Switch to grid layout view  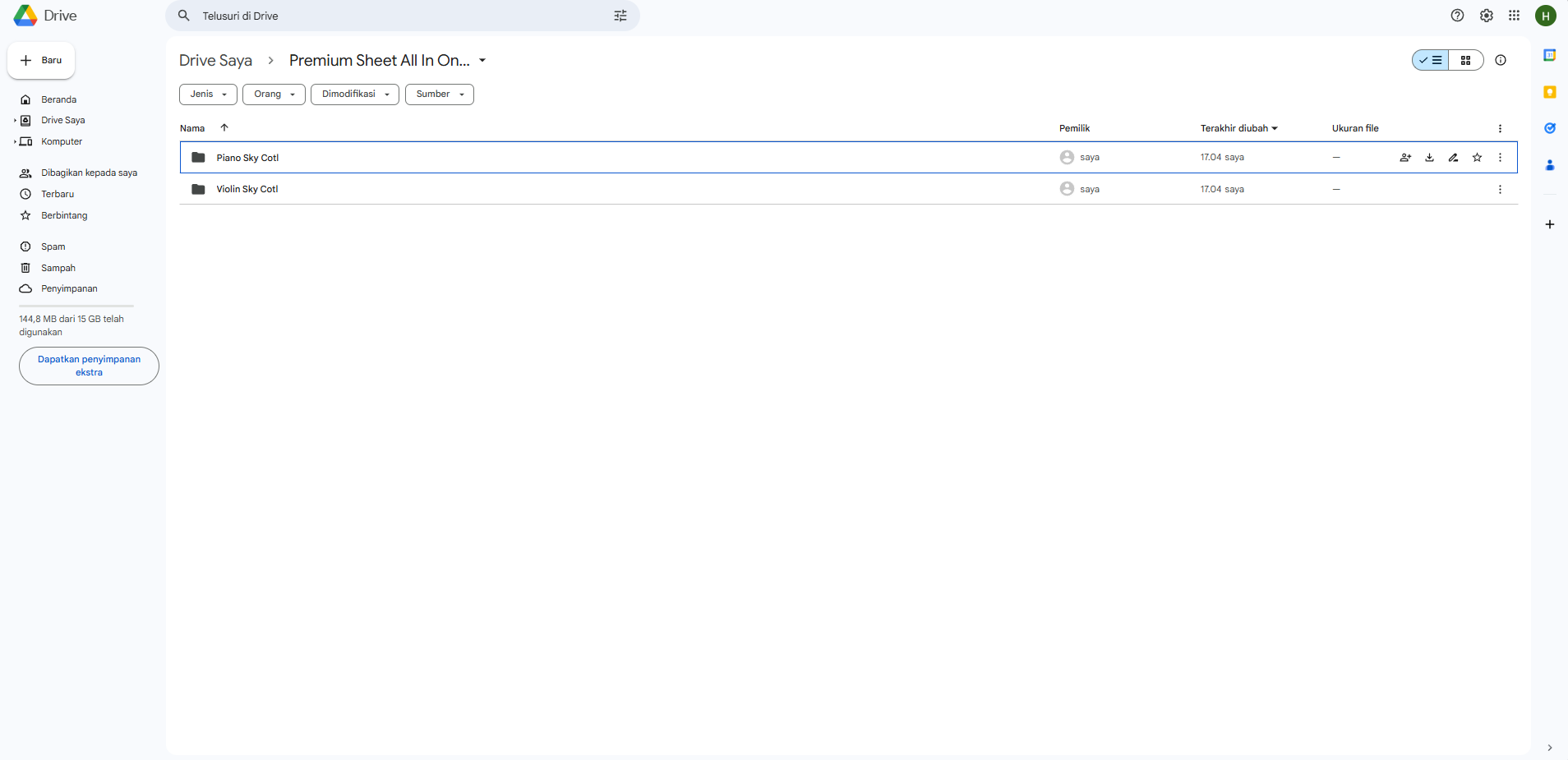coord(1465,60)
